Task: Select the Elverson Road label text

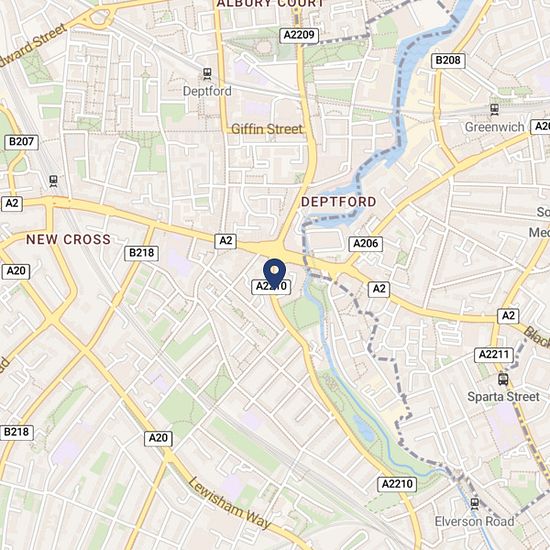Action: (x=474, y=522)
